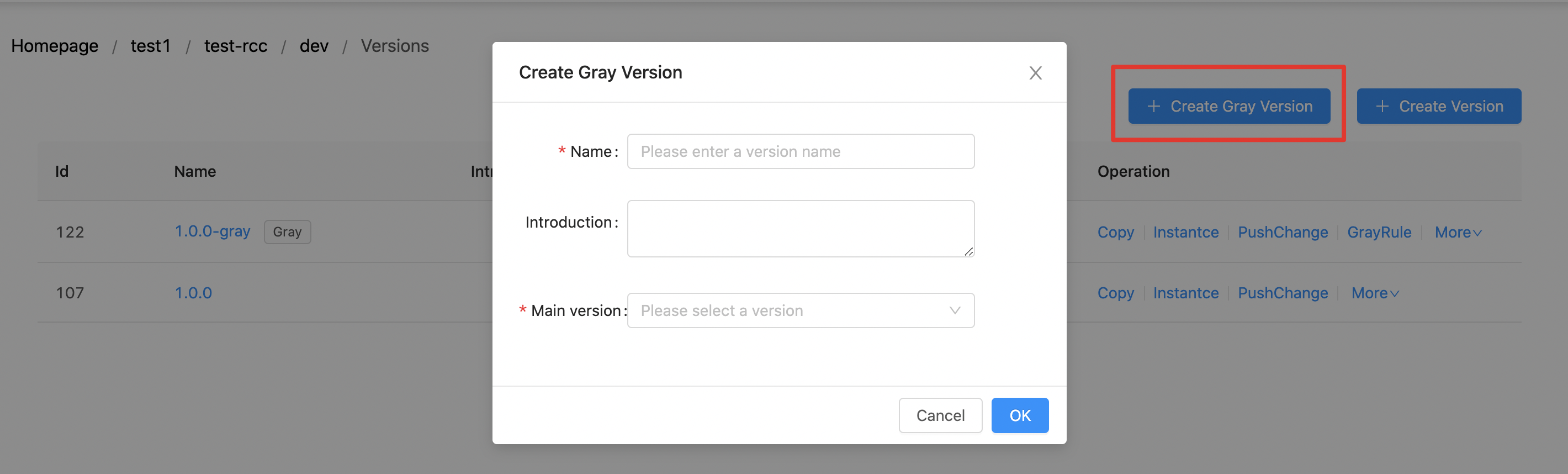
Task: Expand More menu in 1.0.0-gray row
Action: [x=1458, y=232]
